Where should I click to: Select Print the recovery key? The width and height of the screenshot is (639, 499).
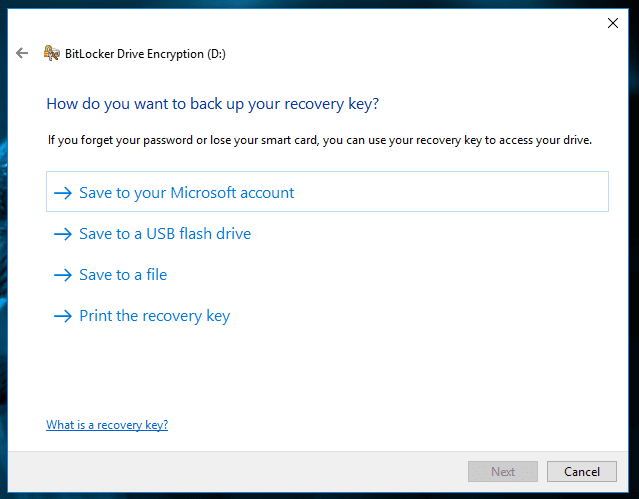(x=154, y=316)
